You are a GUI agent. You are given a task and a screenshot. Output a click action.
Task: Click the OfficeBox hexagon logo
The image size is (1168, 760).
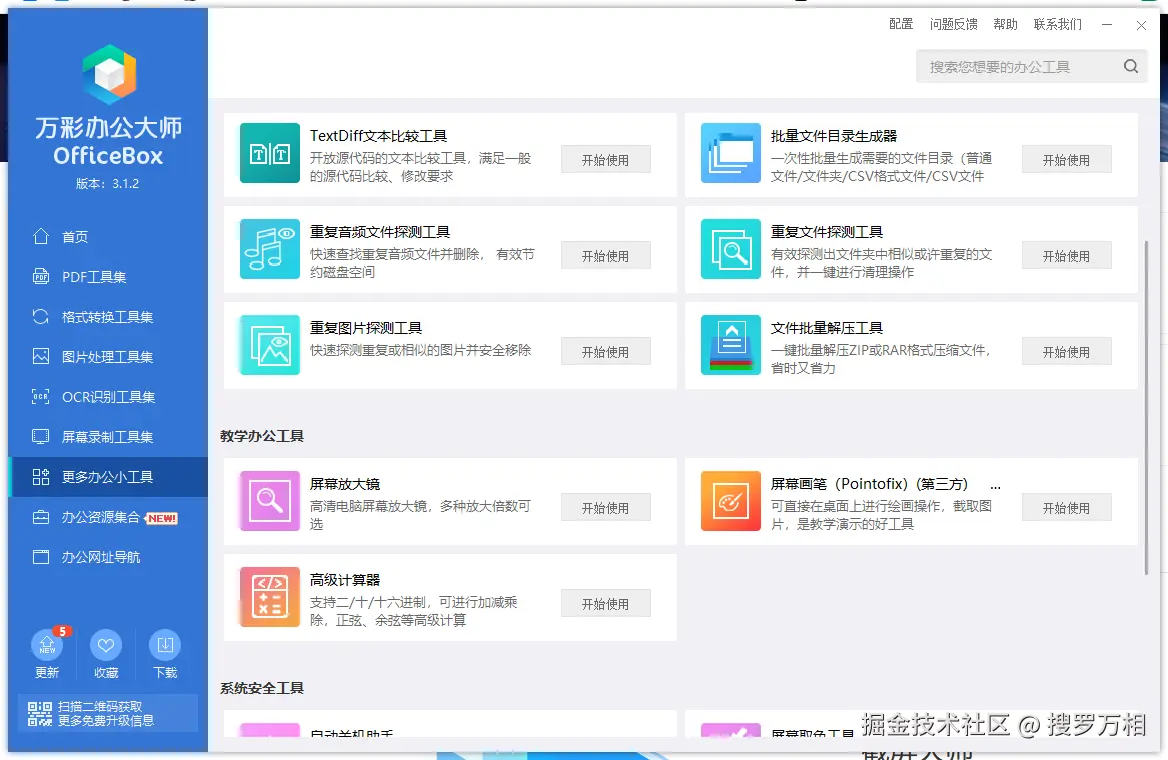[110, 74]
